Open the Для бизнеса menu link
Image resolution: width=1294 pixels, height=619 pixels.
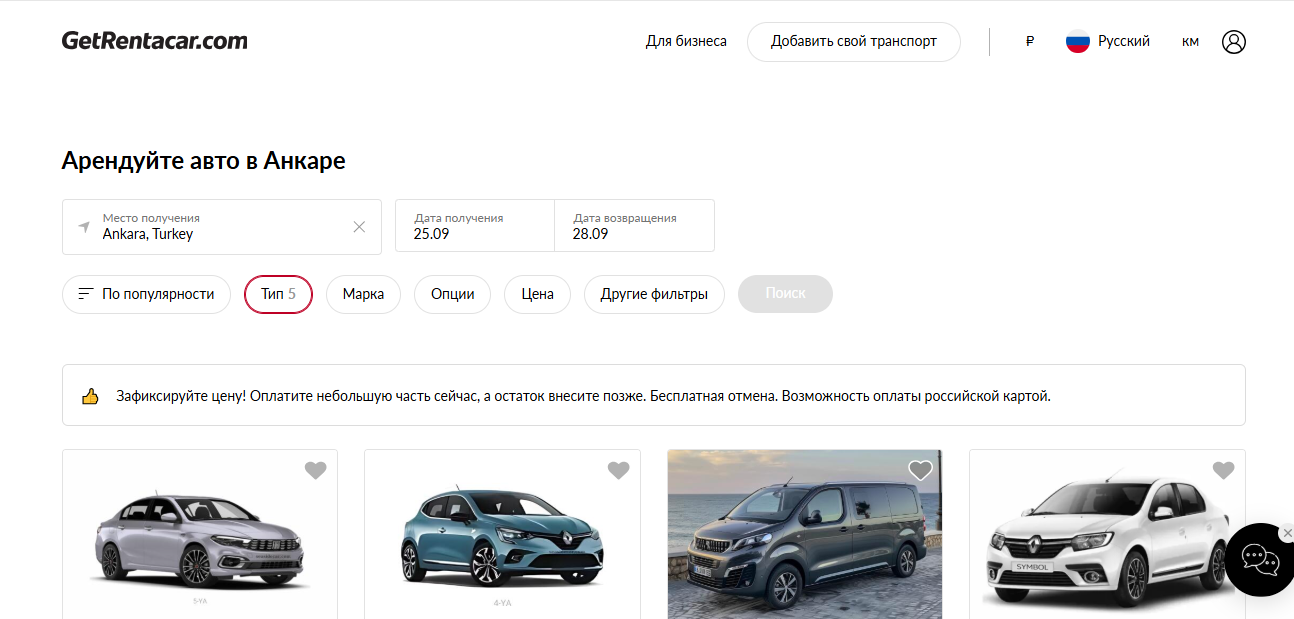[686, 42]
